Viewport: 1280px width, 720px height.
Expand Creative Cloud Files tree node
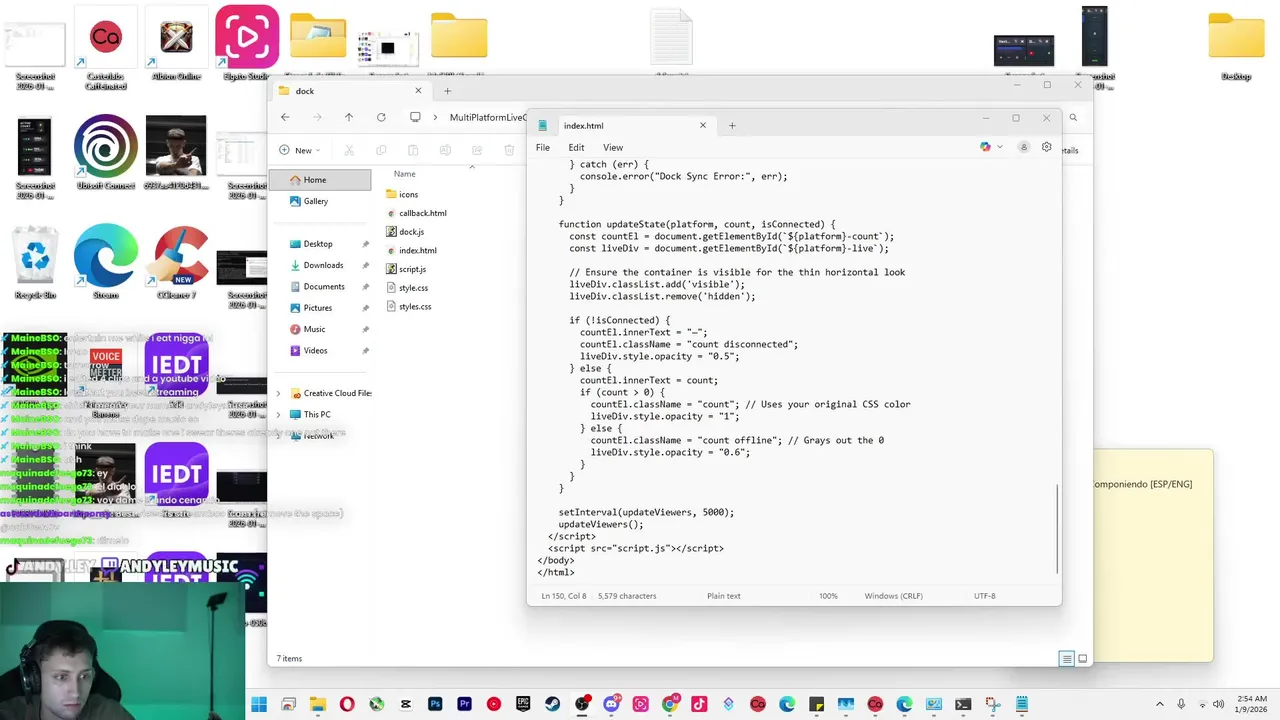(x=279, y=393)
